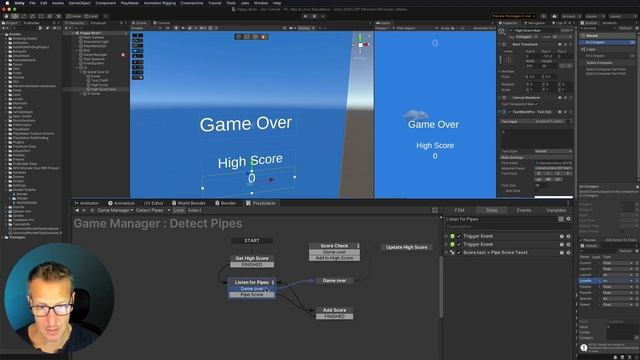Select the Scale tool in toolbar
Viewport: 640px width, 360px height.
click(x=32, y=16)
